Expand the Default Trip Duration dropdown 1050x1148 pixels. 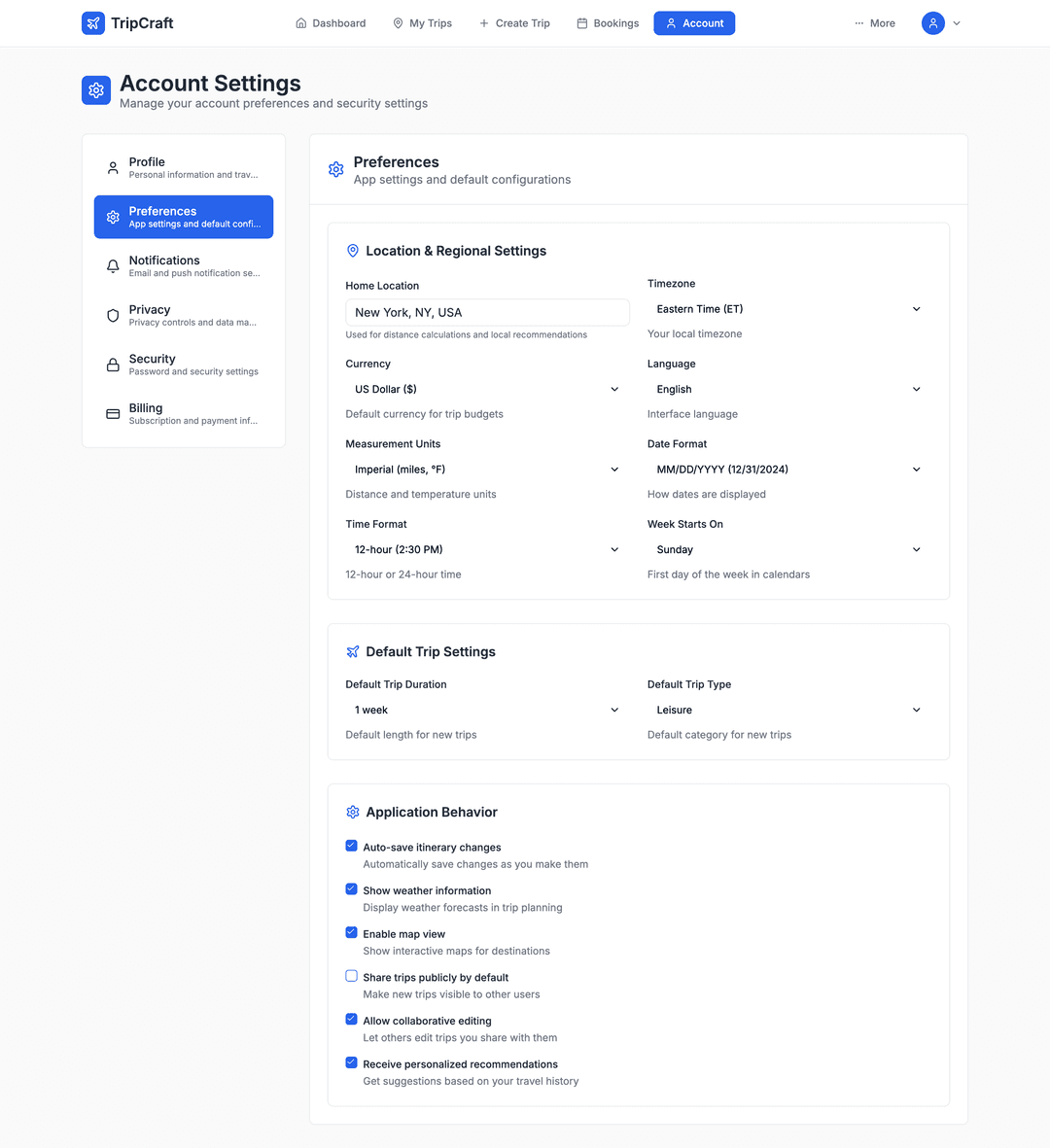point(487,710)
